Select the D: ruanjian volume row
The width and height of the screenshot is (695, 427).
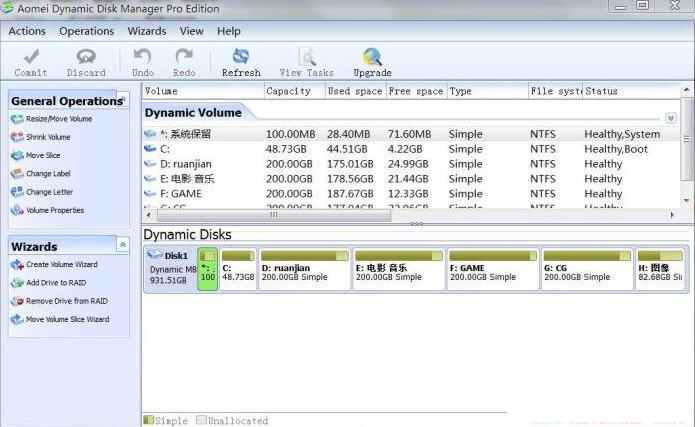coord(411,164)
